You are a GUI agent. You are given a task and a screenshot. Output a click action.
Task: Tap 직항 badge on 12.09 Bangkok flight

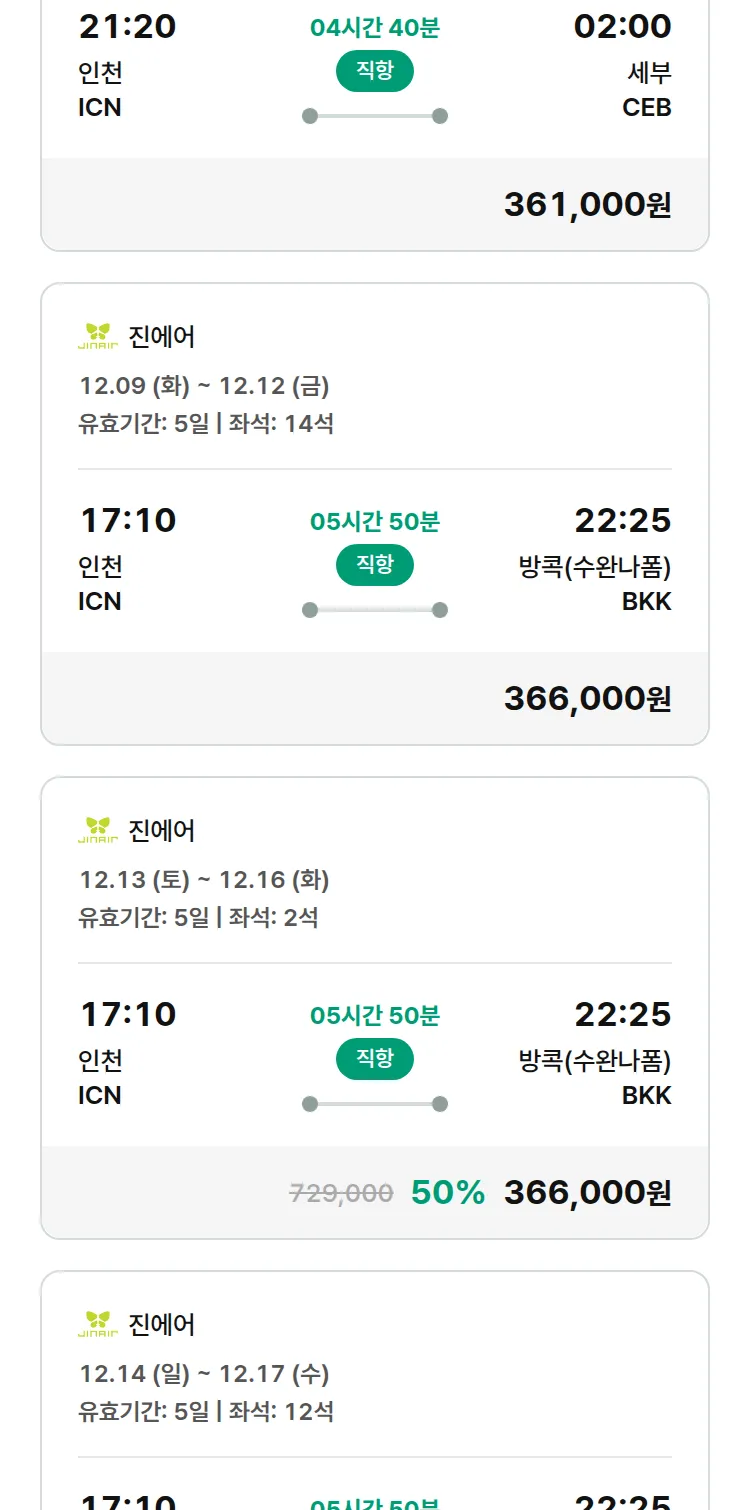tap(375, 565)
